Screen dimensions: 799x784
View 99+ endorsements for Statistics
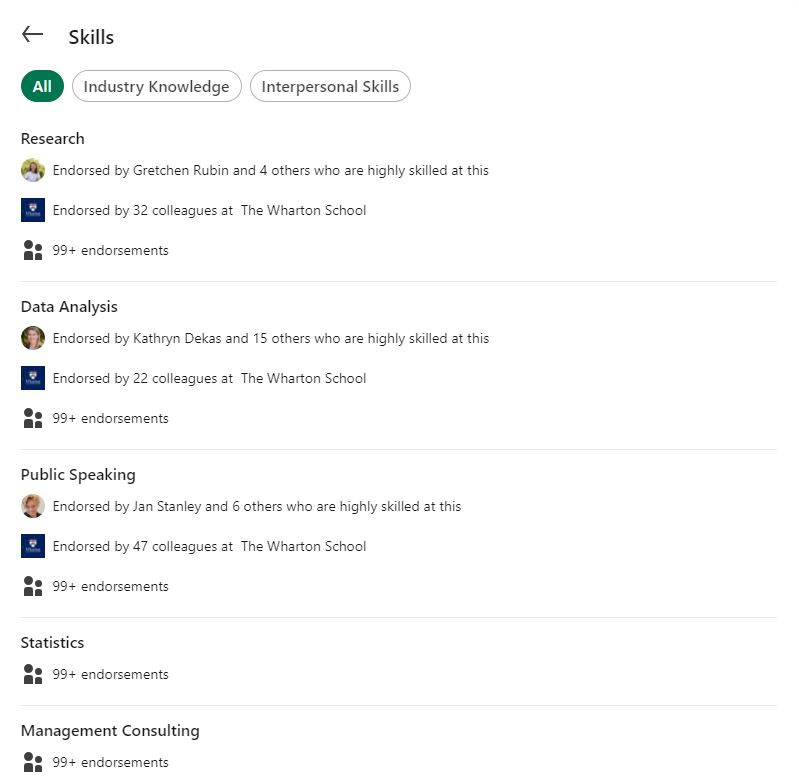tap(111, 674)
